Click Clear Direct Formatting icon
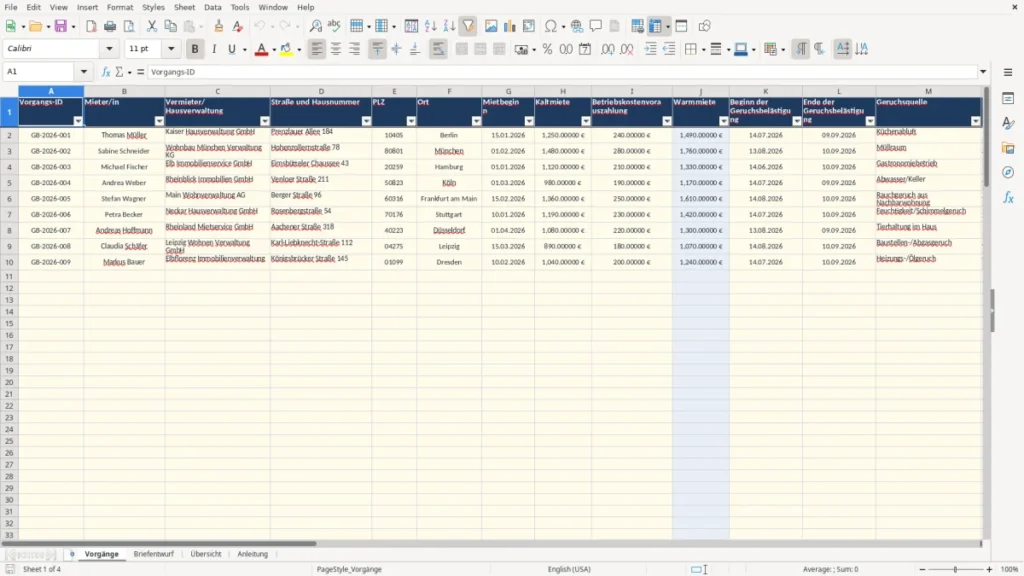 pyautogui.click(x=238, y=26)
